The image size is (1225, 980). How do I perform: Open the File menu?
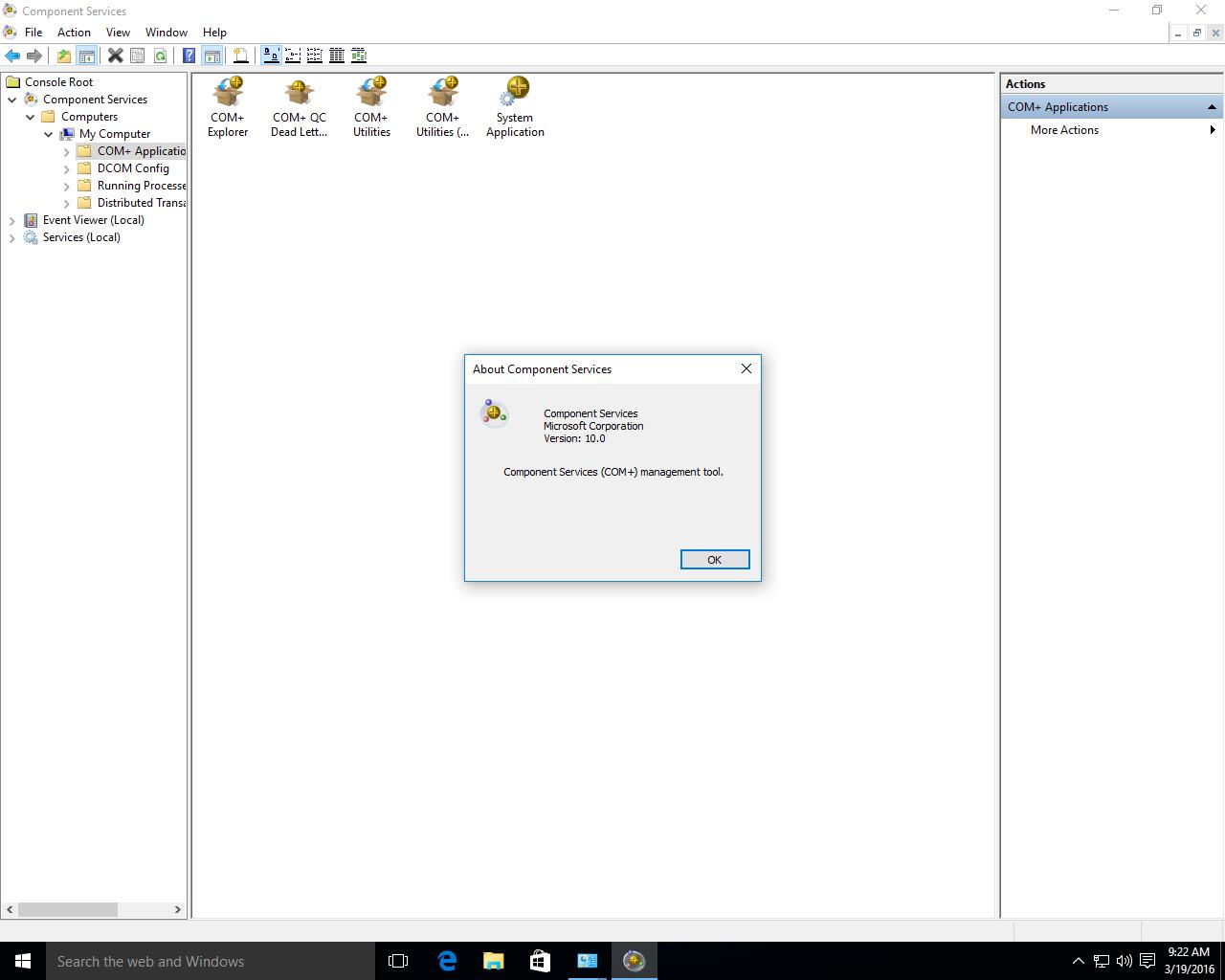tap(33, 32)
